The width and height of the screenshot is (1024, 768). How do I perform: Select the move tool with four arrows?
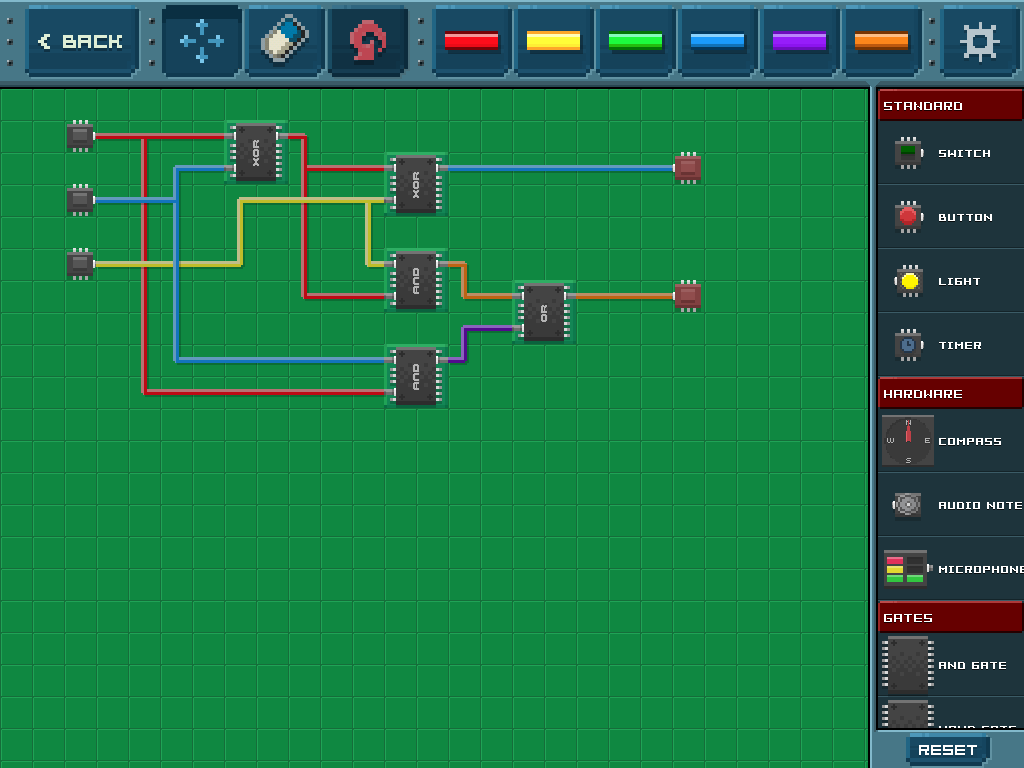pyautogui.click(x=202, y=42)
